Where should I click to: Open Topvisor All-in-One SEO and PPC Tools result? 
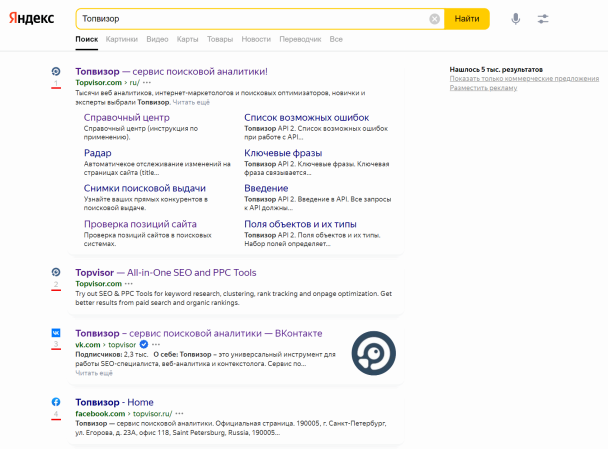(x=166, y=272)
